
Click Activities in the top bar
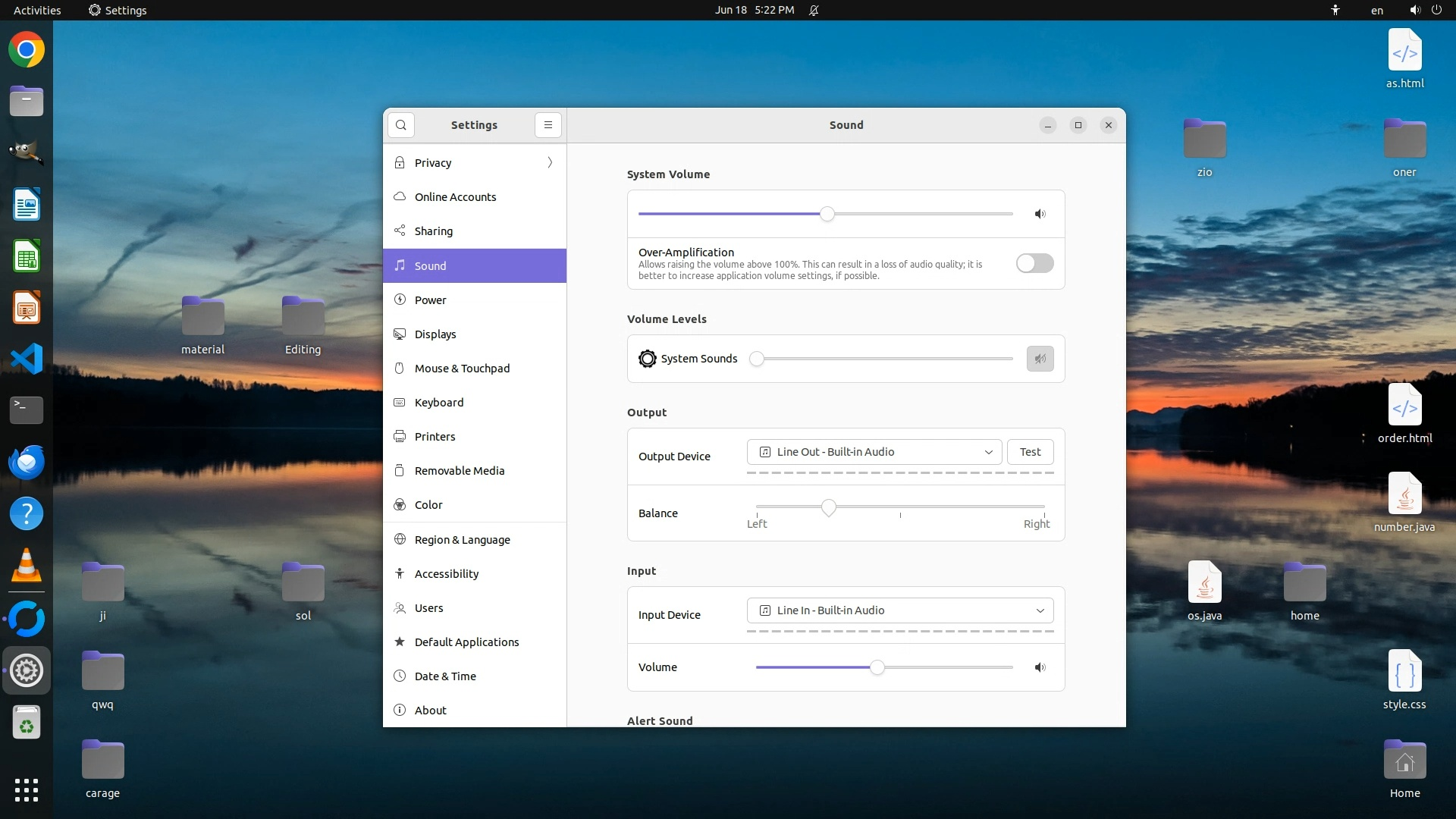37,10
